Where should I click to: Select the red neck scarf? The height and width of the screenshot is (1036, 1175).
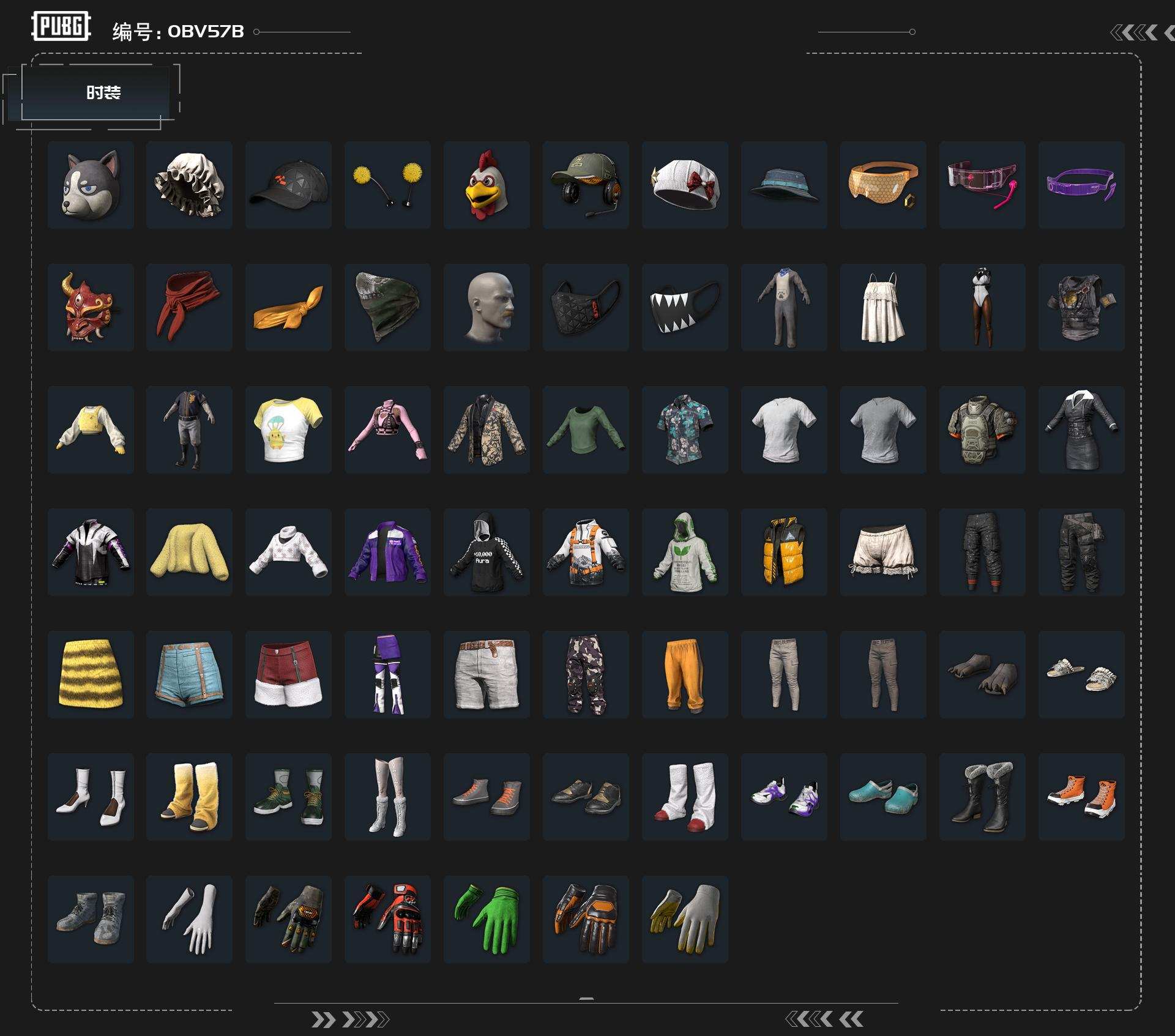[190, 307]
